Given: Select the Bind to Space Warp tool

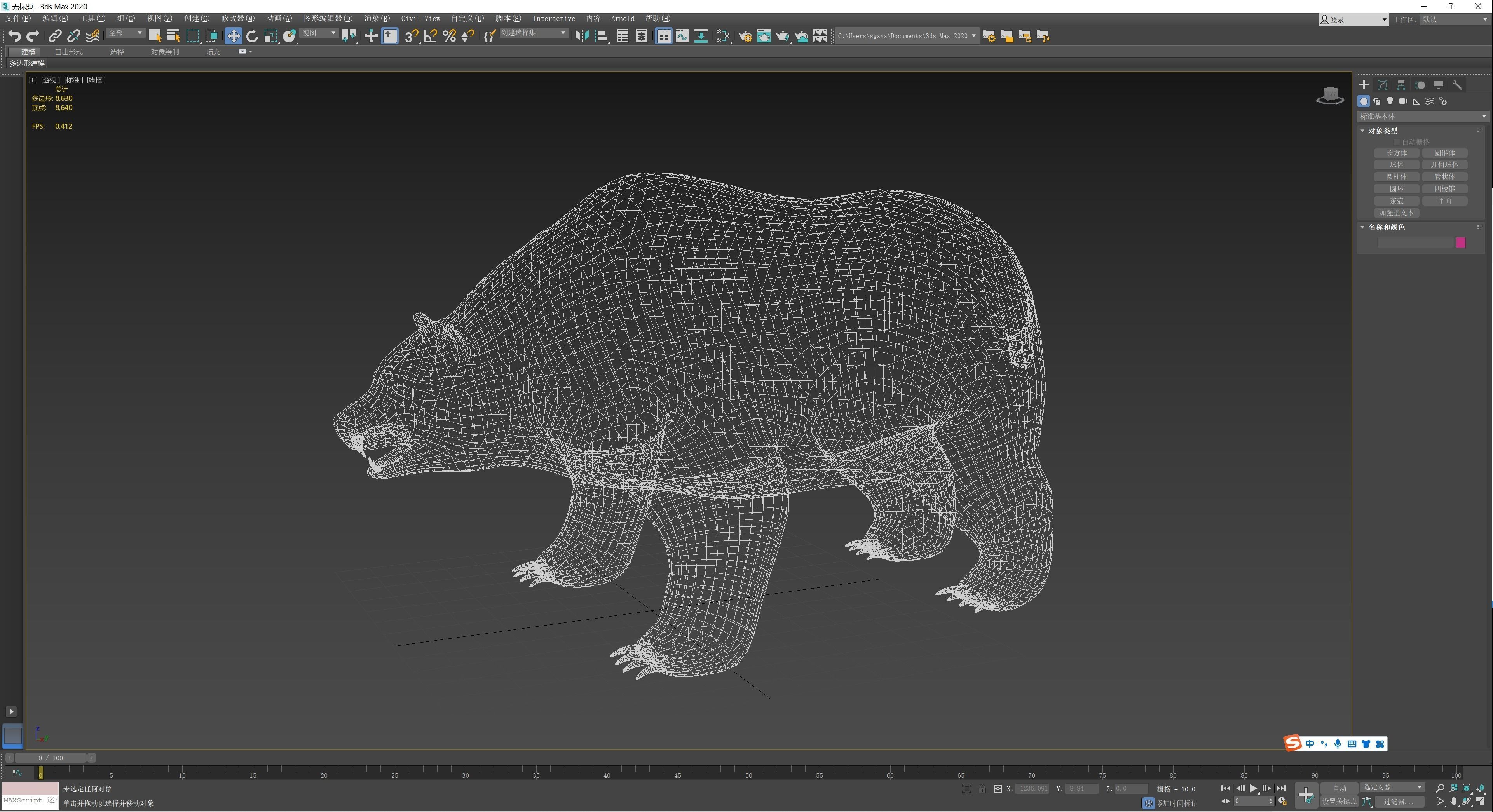Looking at the screenshot, I should pyautogui.click(x=92, y=36).
